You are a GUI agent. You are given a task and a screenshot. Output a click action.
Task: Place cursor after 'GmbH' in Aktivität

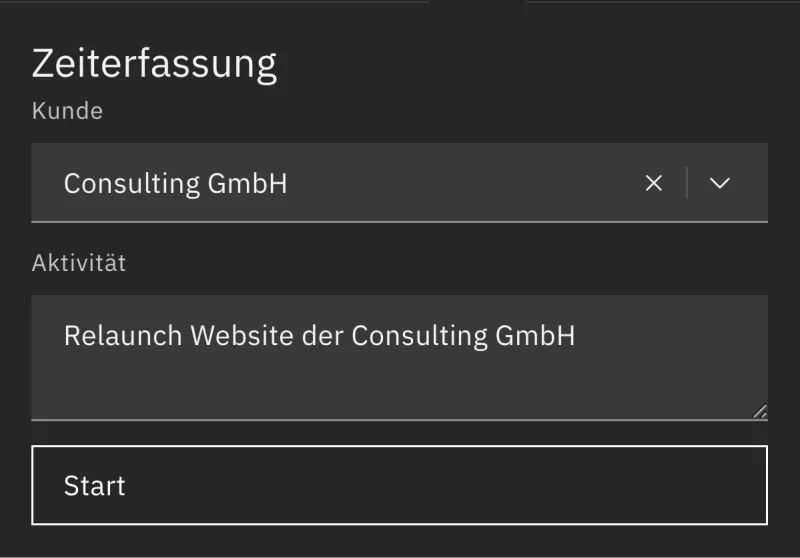[577, 335]
